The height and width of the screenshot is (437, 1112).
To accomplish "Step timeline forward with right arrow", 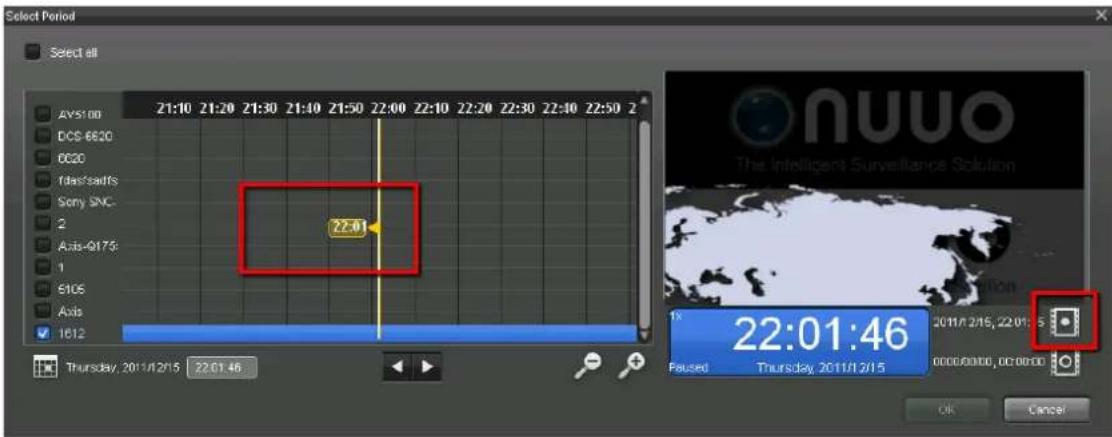I will tap(427, 367).
